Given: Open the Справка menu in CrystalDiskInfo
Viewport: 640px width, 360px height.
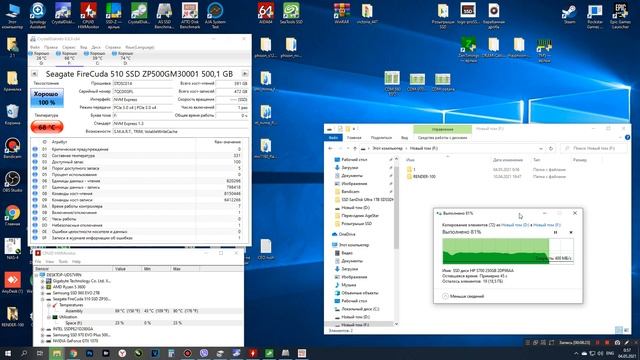Looking at the screenshot, I should pos(113,47).
